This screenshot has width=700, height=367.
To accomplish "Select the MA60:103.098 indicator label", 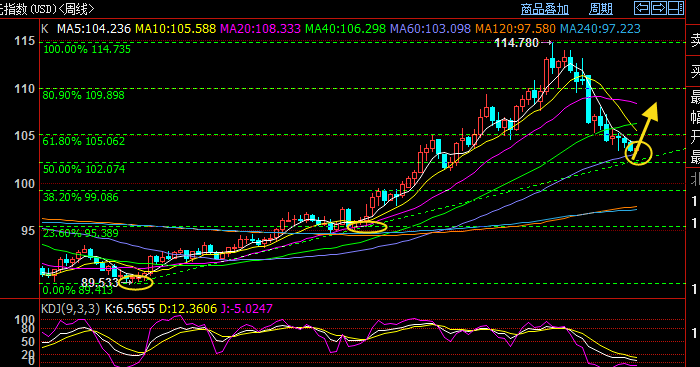I will coord(430,29).
